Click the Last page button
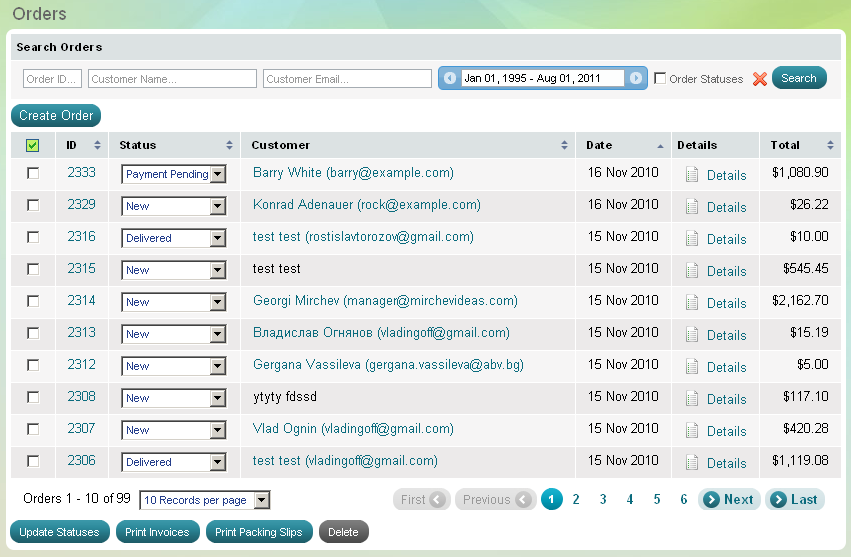Image resolution: width=851 pixels, height=557 pixels. [795, 500]
